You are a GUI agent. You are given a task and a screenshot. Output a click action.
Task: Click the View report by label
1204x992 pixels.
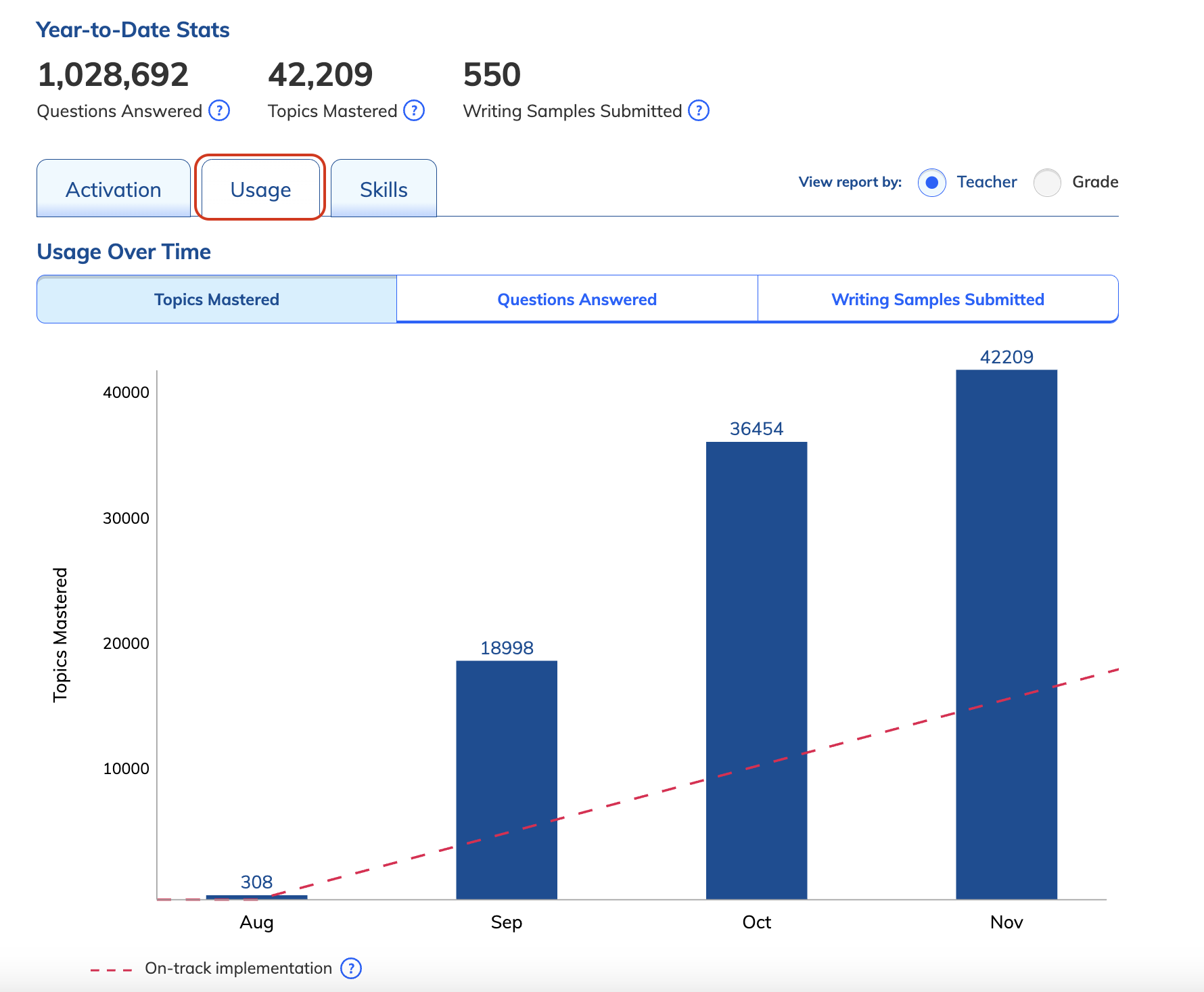coord(850,182)
